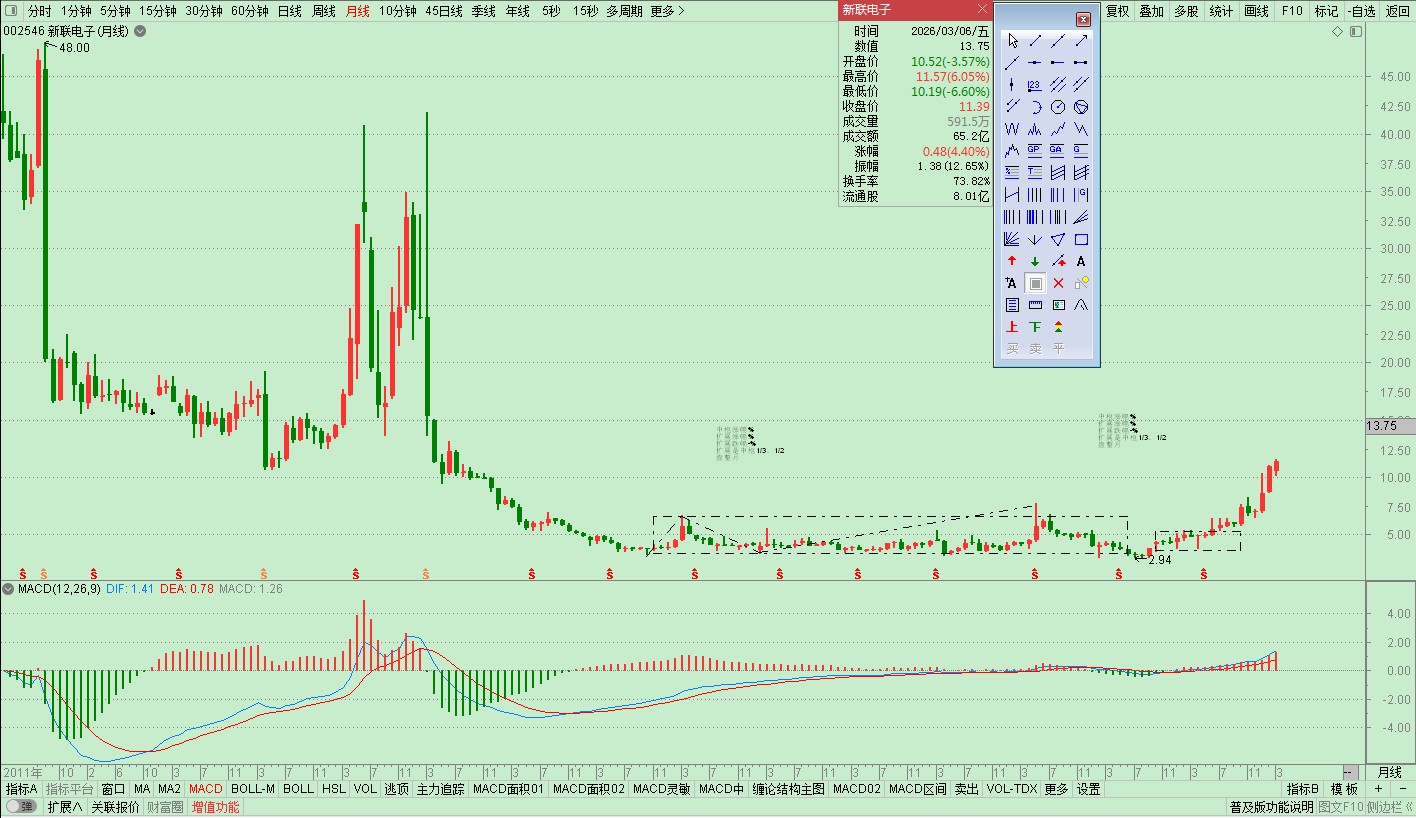Click the 叠加 overlay button
Image resolution: width=1416 pixels, height=818 pixels.
tap(1152, 11)
